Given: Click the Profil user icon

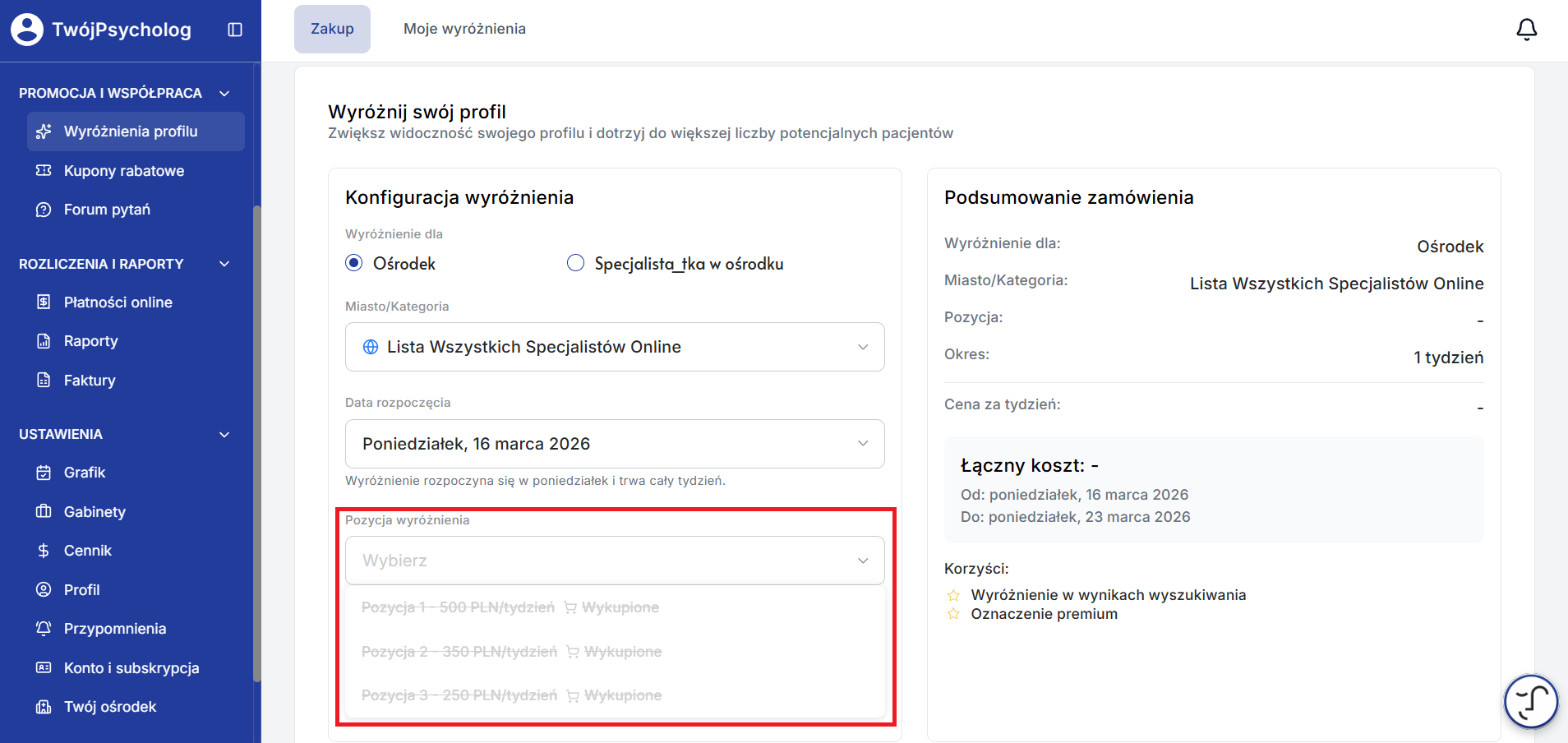Looking at the screenshot, I should [x=44, y=590].
